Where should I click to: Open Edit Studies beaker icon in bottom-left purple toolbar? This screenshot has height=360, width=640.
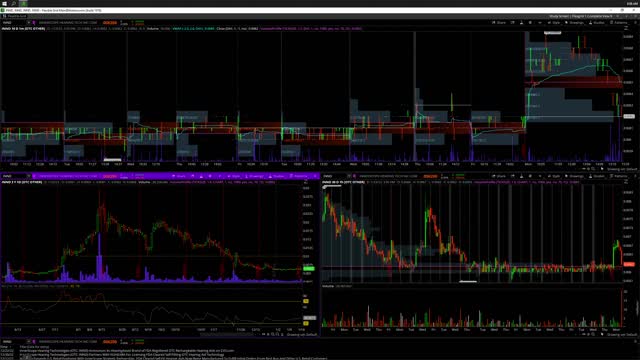(201, 176)
